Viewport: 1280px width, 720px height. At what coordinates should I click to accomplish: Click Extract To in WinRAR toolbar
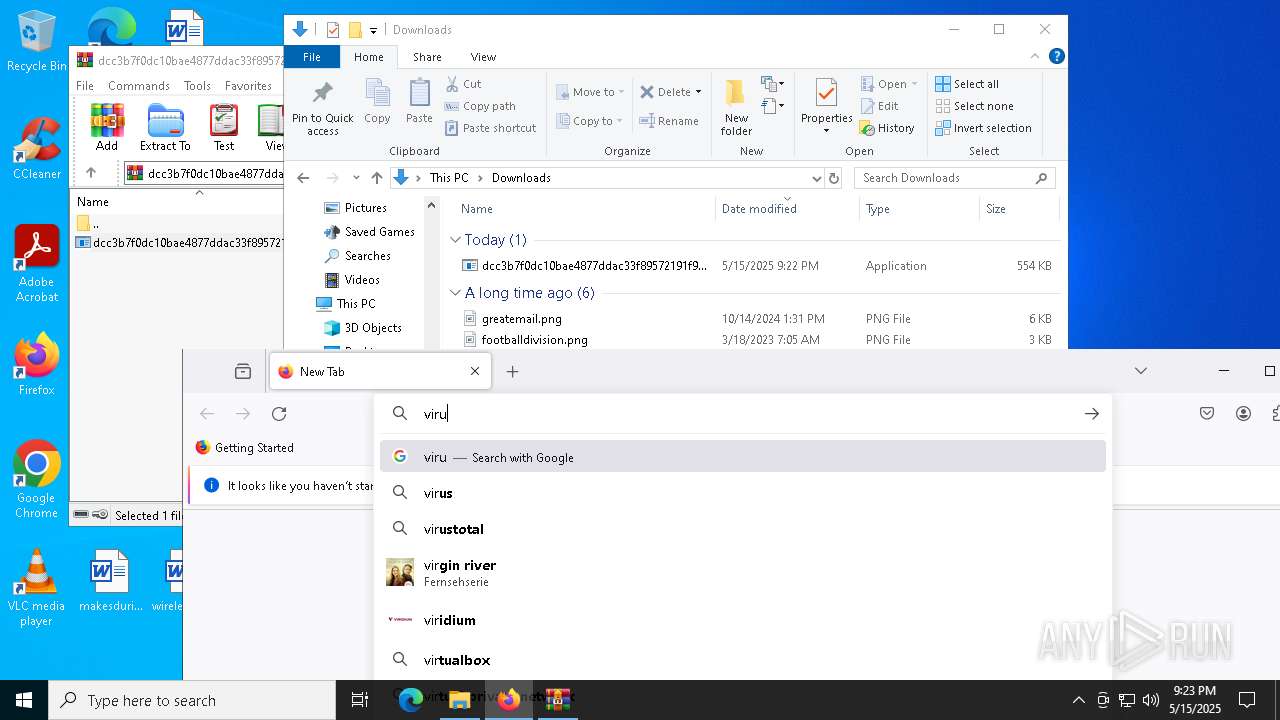(x=165, y=127)
